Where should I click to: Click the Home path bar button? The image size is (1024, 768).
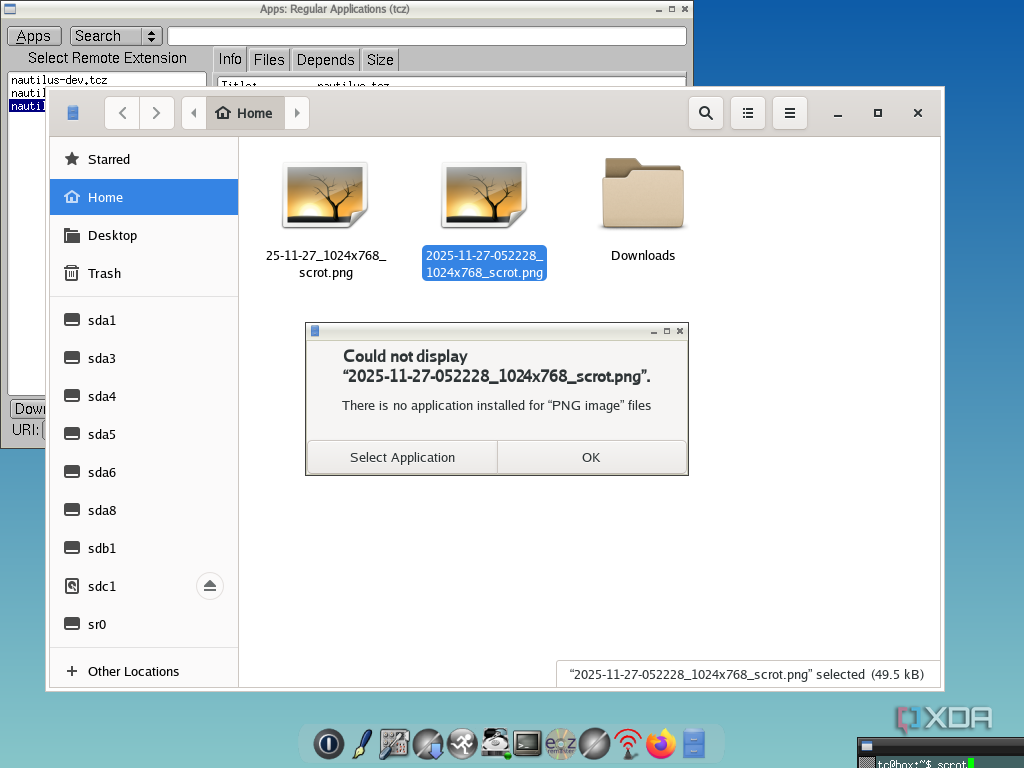246,113
